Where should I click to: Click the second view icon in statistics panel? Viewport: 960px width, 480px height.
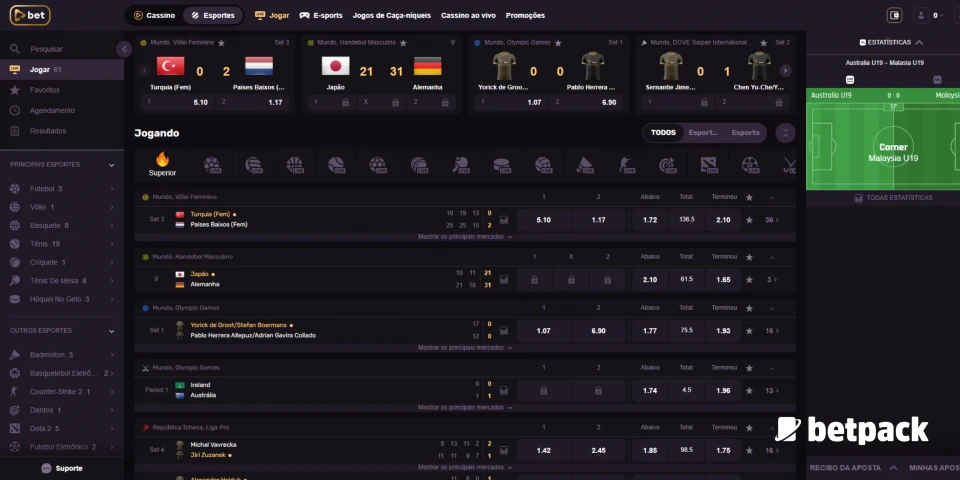coord(937,80)
